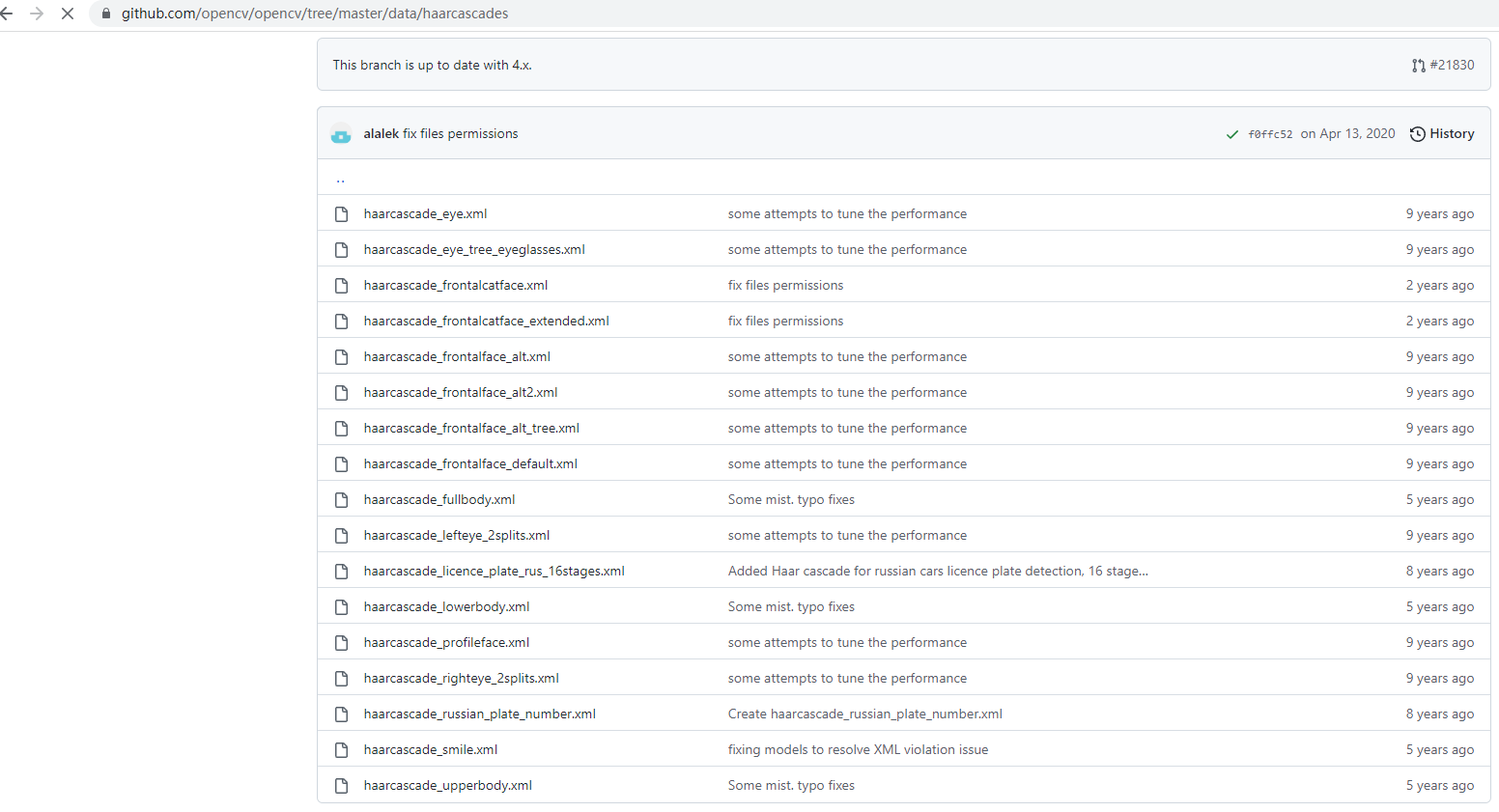Open 'fixing models to resolve XML violation issue' commit
This screenshot has height=812, width=1499.
click(858, 749)
